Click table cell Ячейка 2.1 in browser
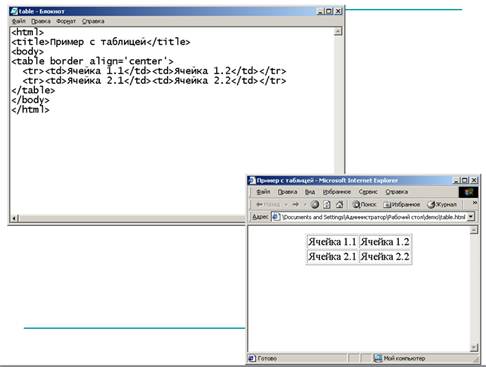 [332, 256]
